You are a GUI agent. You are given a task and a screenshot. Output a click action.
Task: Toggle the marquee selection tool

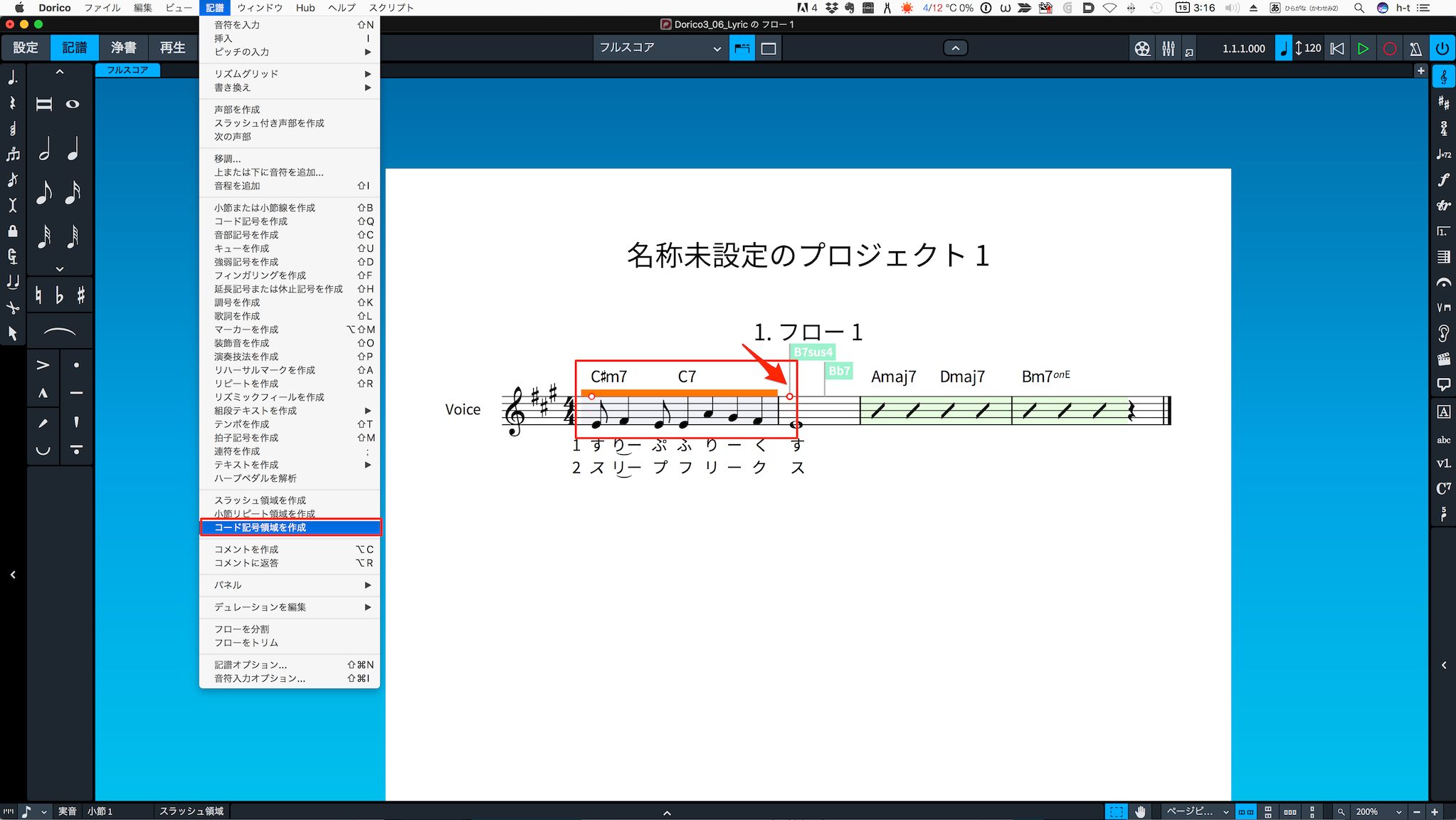[1116, 811]
